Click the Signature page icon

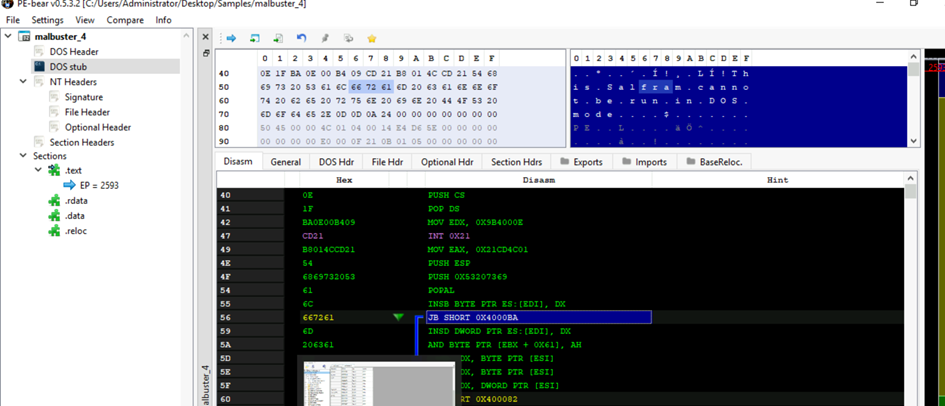pyautogui.click(x=55, y=97)
